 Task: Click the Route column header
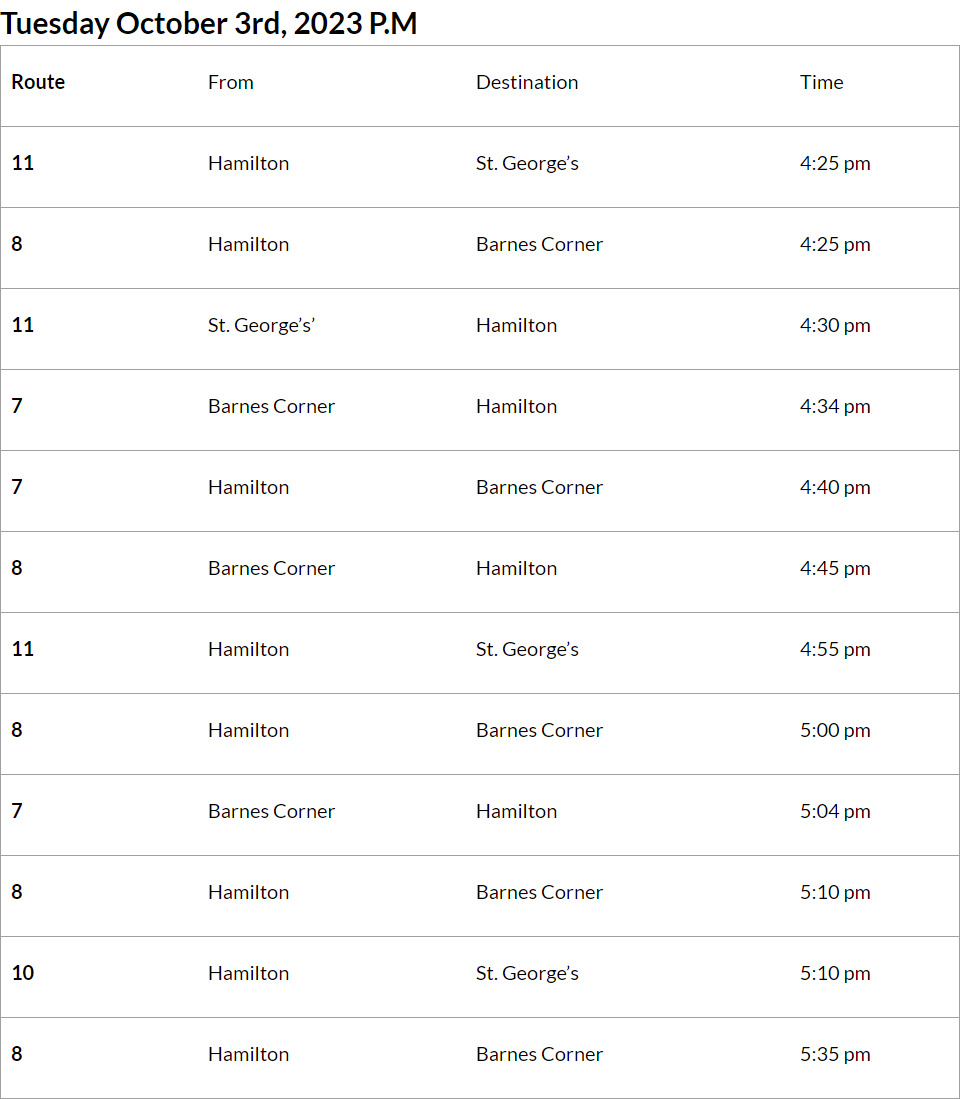(x=38, y=83)
